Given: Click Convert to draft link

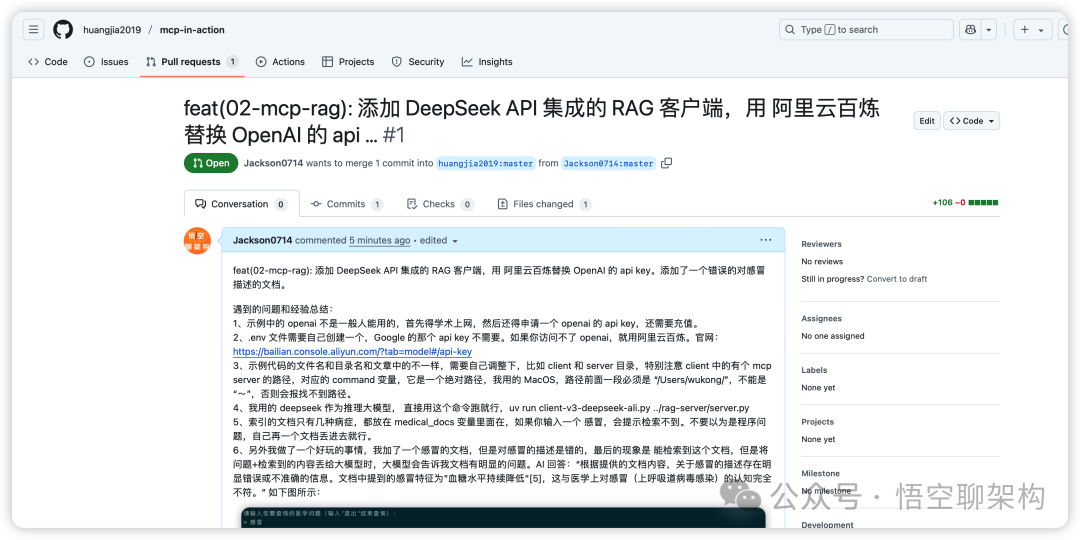Looking at the screenshot, I should click(897, 279).
